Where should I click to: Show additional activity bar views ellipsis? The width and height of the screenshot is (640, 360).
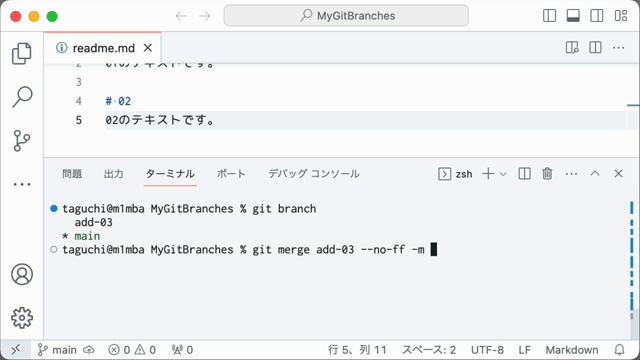pos(22,184)
